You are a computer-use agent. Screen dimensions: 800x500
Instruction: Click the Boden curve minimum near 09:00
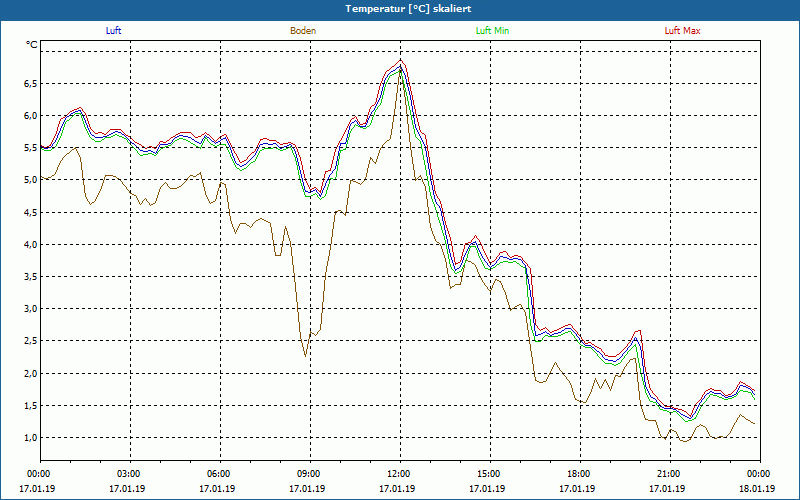coord(306,356)
